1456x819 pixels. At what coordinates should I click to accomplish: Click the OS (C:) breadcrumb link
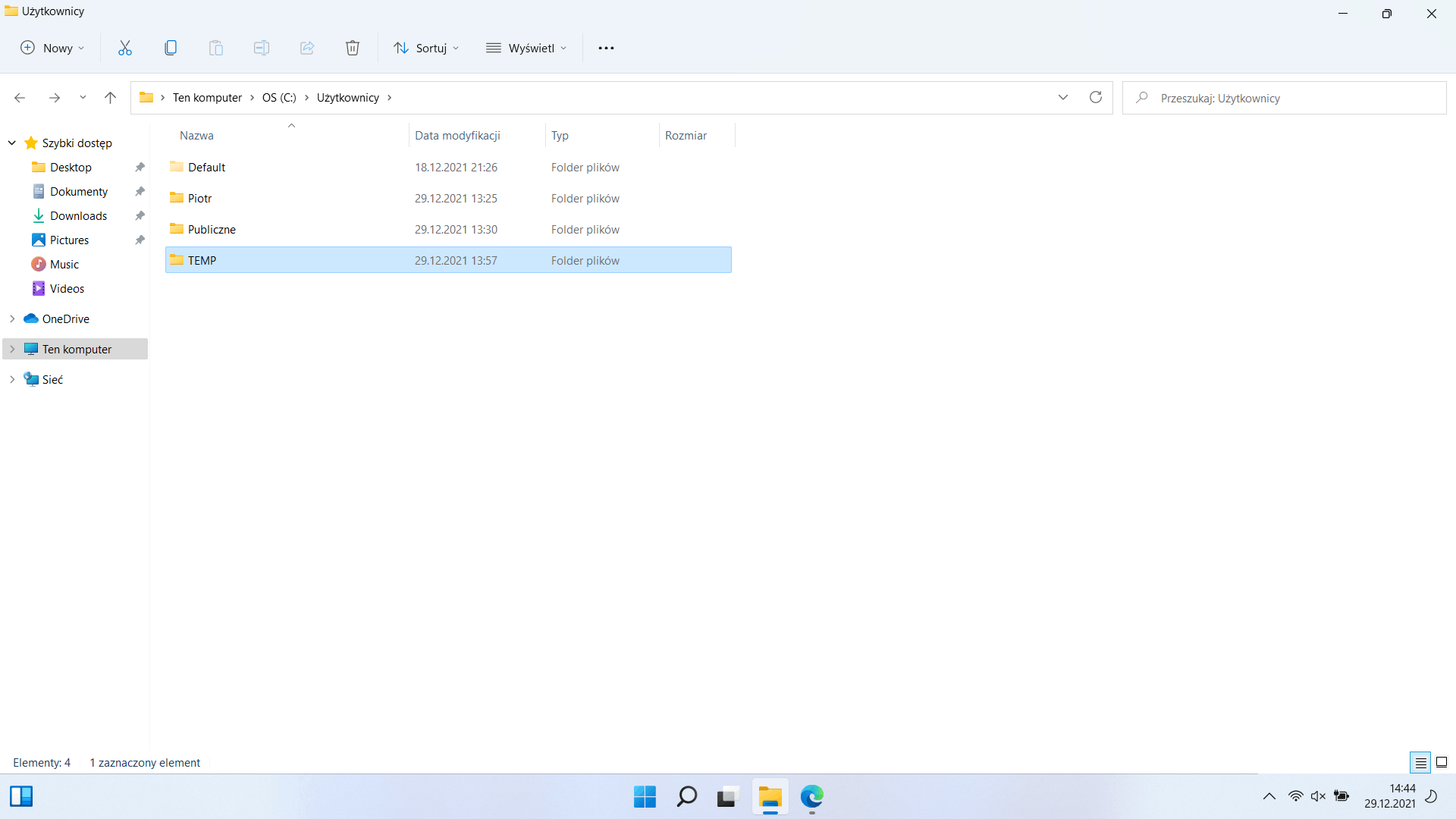(x=279, y=97)
